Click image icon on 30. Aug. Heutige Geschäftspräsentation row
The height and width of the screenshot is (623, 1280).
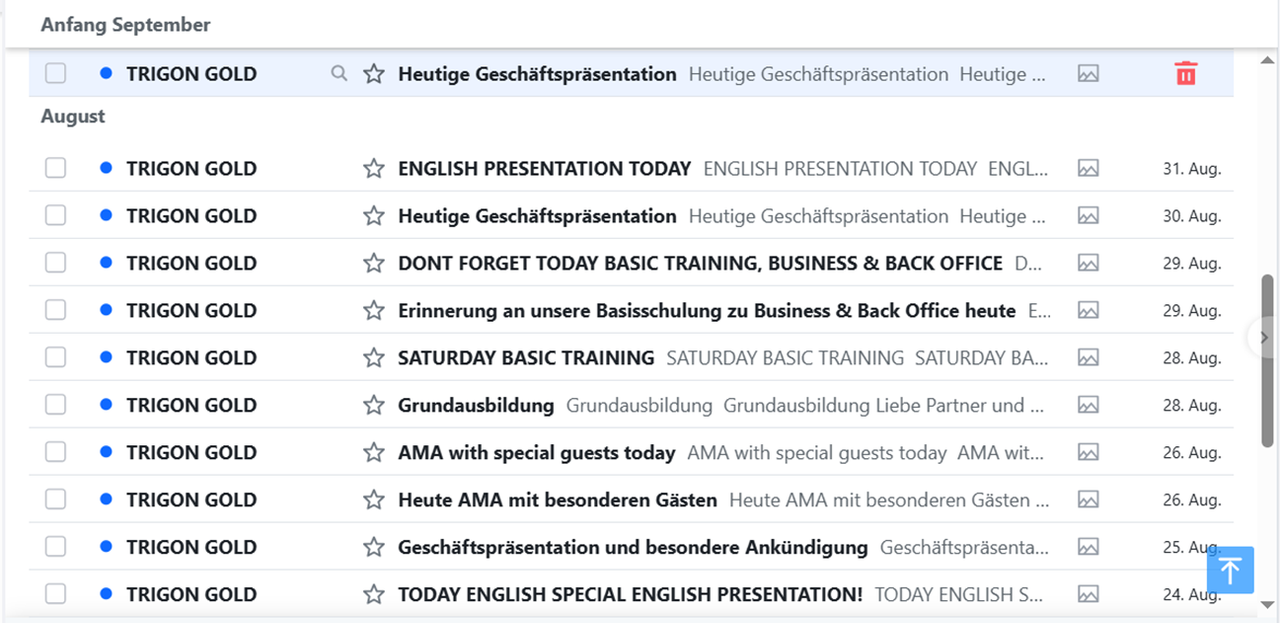pos(1088,215)
